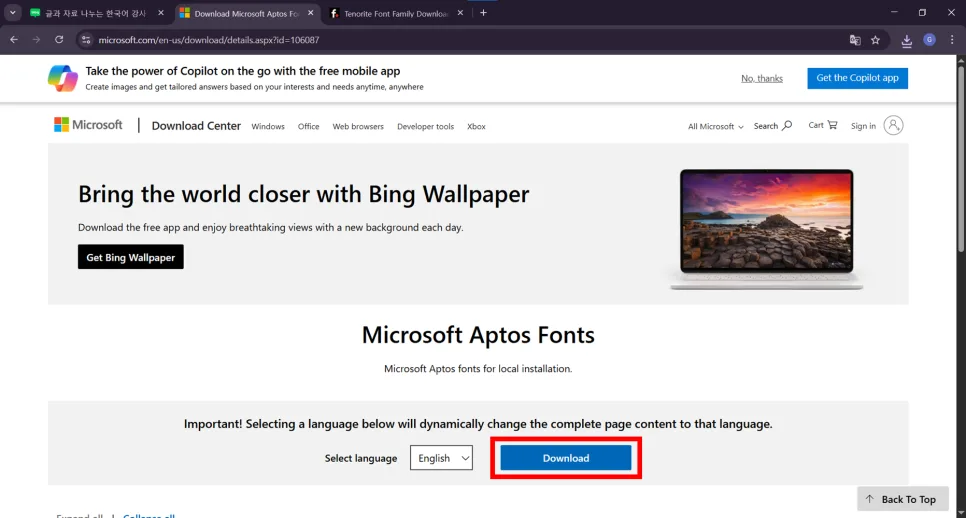Close the Download Microsoft Aptos Fonts tab
Viewport: 966px width, 518px height.
(x=310, y=12)
